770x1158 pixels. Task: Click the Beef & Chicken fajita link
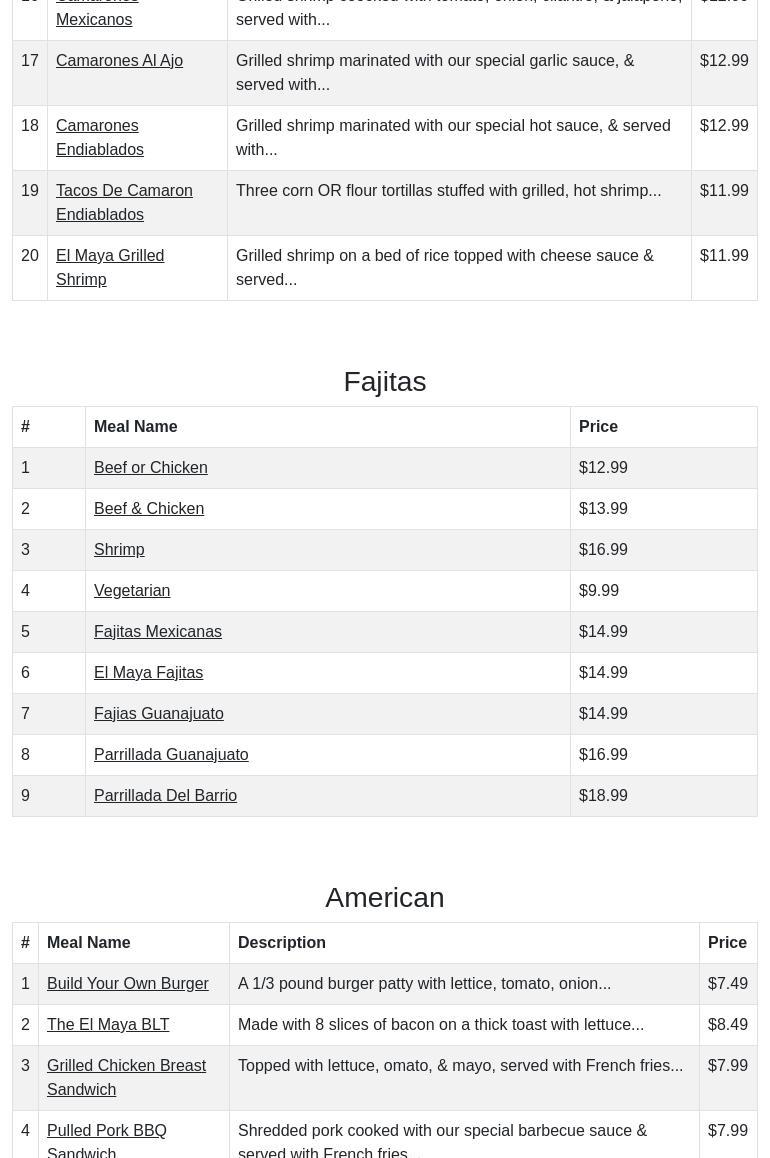pos(148,508)
